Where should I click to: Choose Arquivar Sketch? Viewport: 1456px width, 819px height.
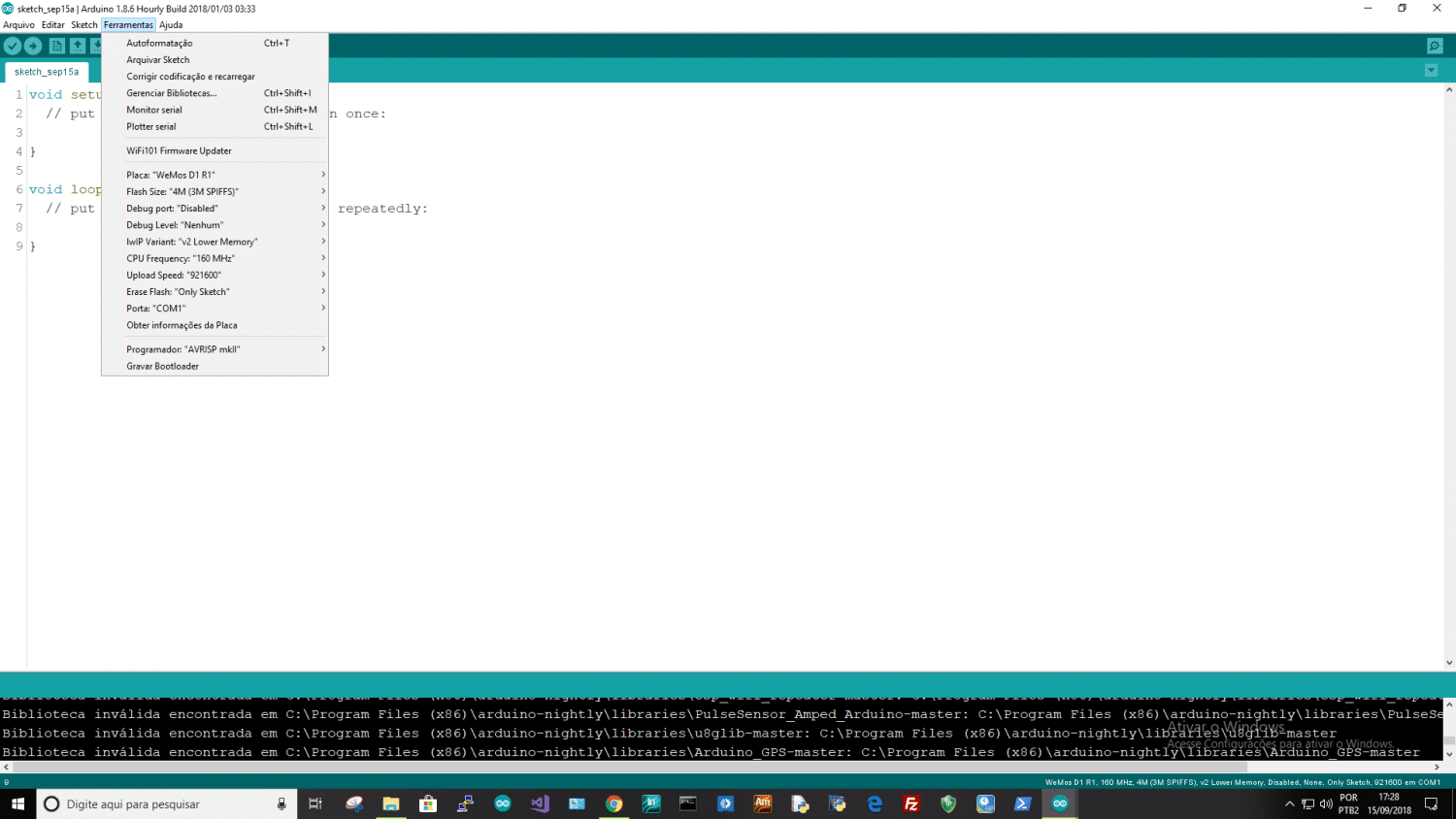coord(215,59)
